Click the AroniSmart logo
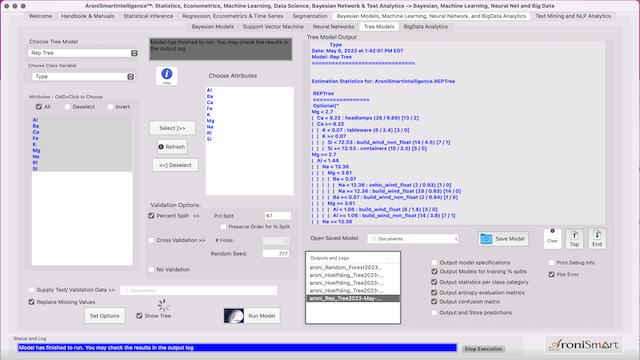The width and height of the screenshot is (640, 360). [x=584, y=345]
